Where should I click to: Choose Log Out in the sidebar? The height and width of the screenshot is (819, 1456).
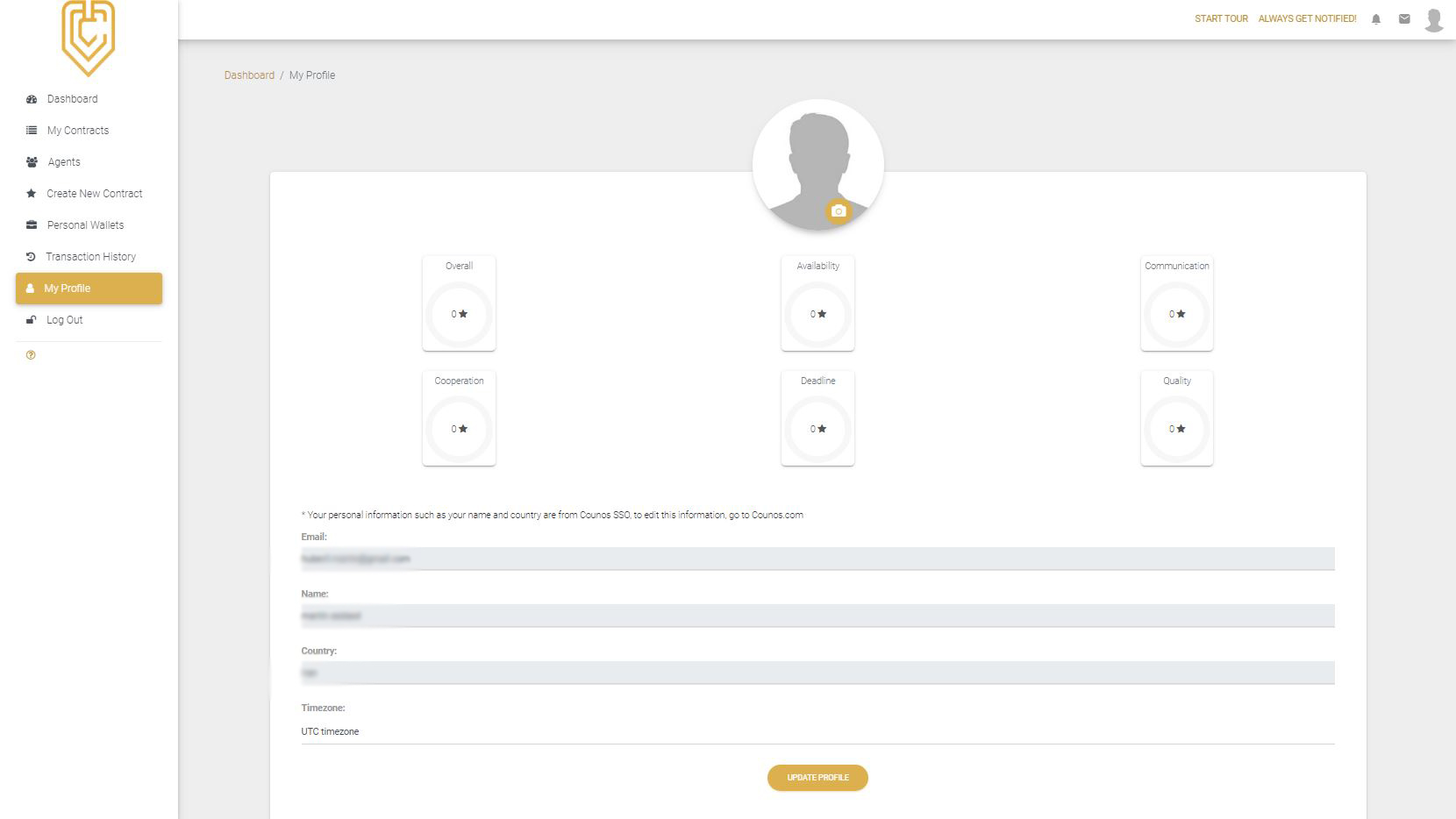pos(89,320)
